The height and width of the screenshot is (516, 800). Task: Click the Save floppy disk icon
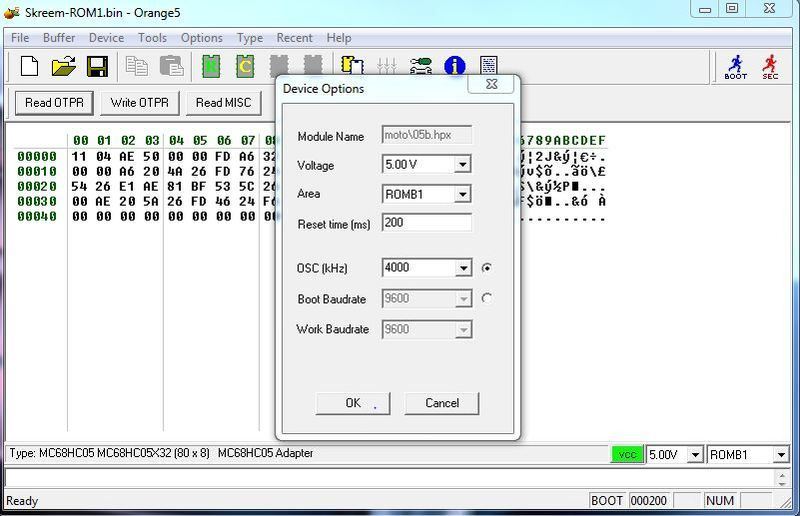pos(97,67)
